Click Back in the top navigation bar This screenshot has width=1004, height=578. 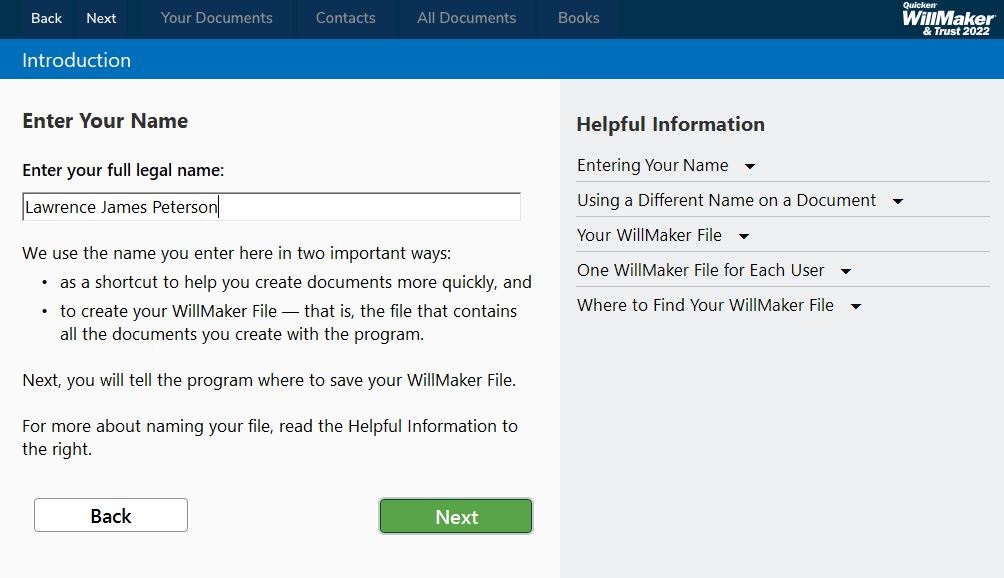coord(47,18)
